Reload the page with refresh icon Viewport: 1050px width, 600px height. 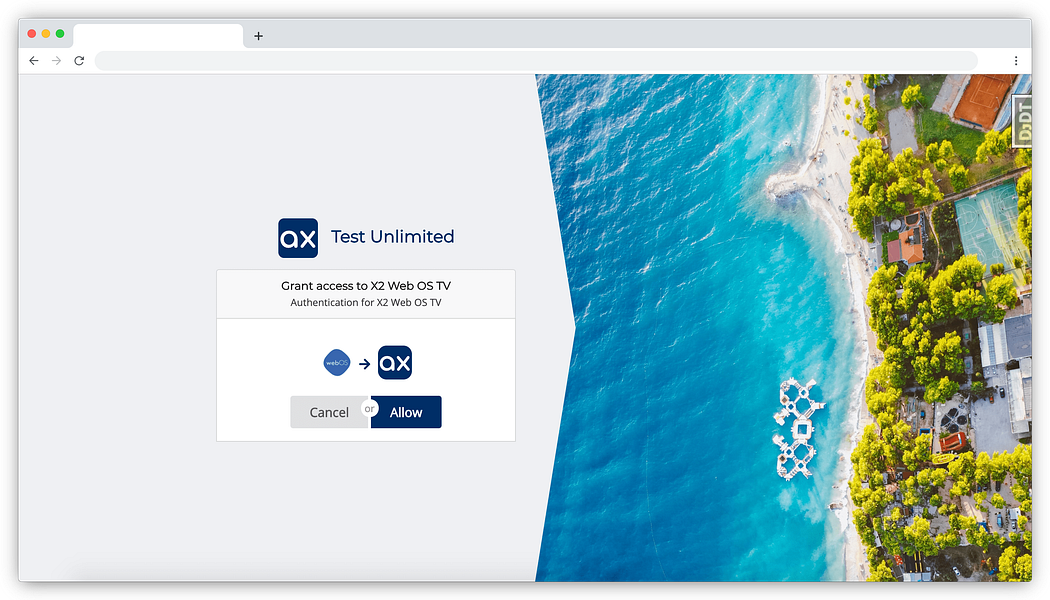(79, 61)
